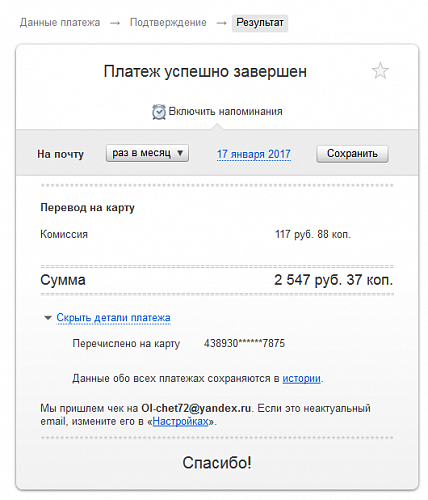This screenshot has width=428, height=500.
Task: Click the card number 438930******7875
Action: click(244, 343)
